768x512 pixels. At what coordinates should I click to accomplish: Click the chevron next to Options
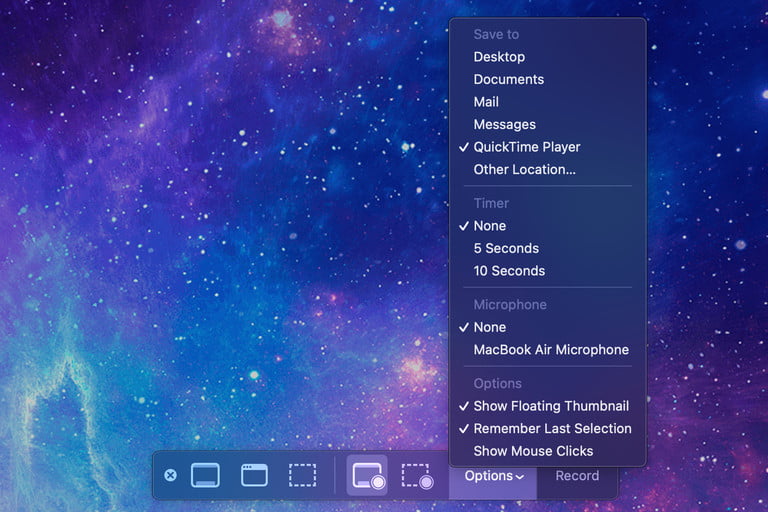tap(520, 477)
